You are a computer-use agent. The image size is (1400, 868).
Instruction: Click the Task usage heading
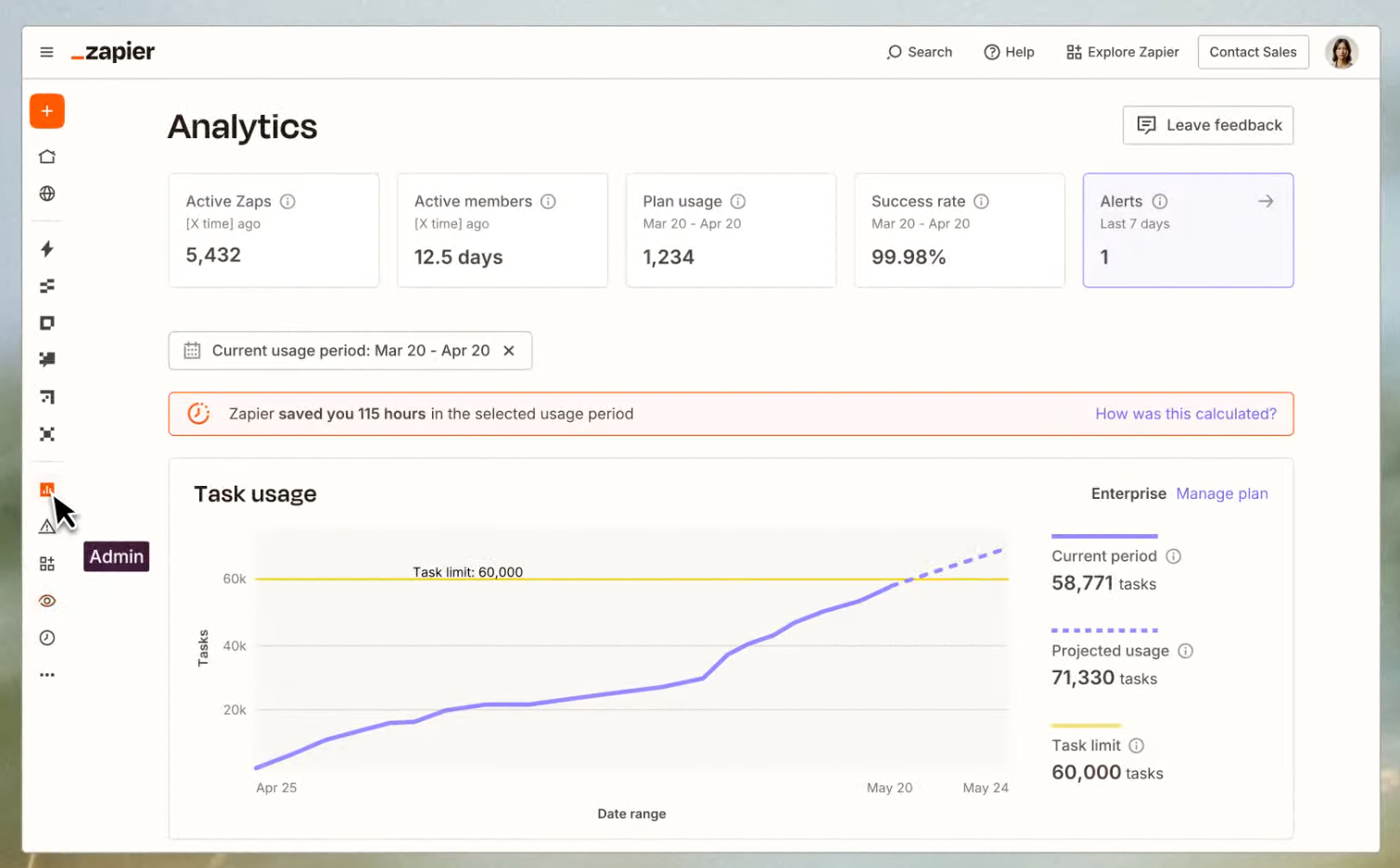[255, 494]
